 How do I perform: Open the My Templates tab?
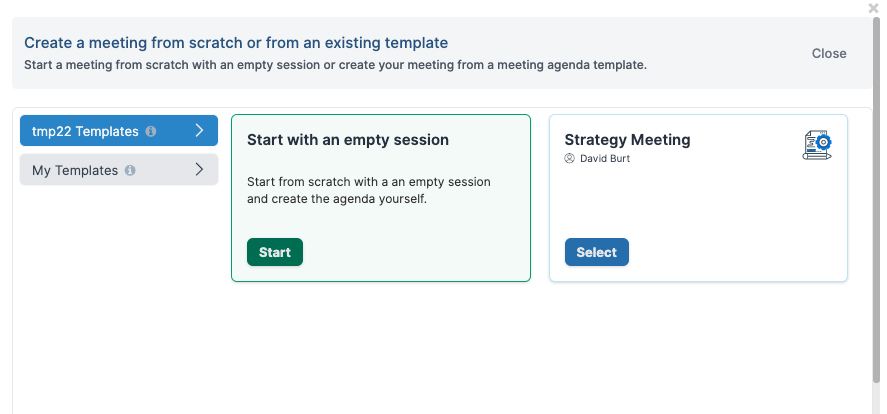119,170
